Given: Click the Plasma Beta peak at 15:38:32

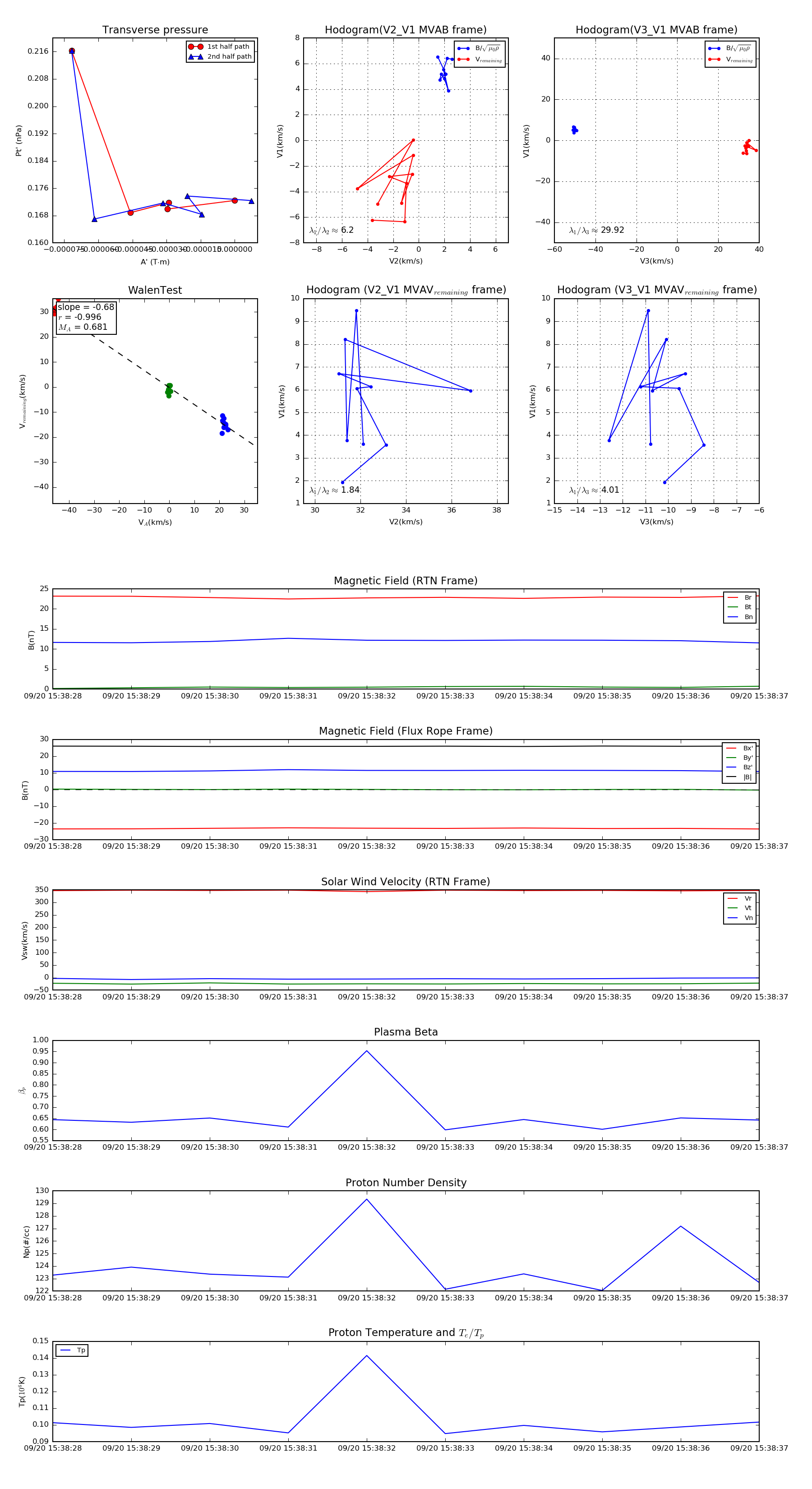Looking at the screenshot, I should tap(366, 1051).
